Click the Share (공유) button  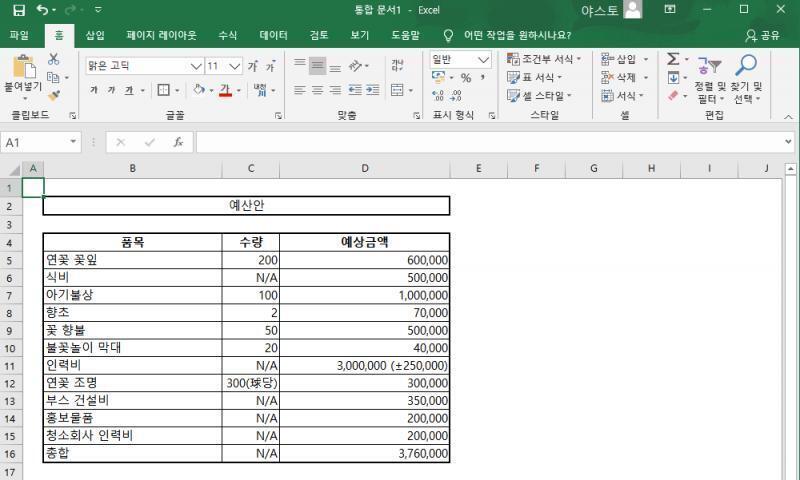pyautogui.click(x=763, y=35)
